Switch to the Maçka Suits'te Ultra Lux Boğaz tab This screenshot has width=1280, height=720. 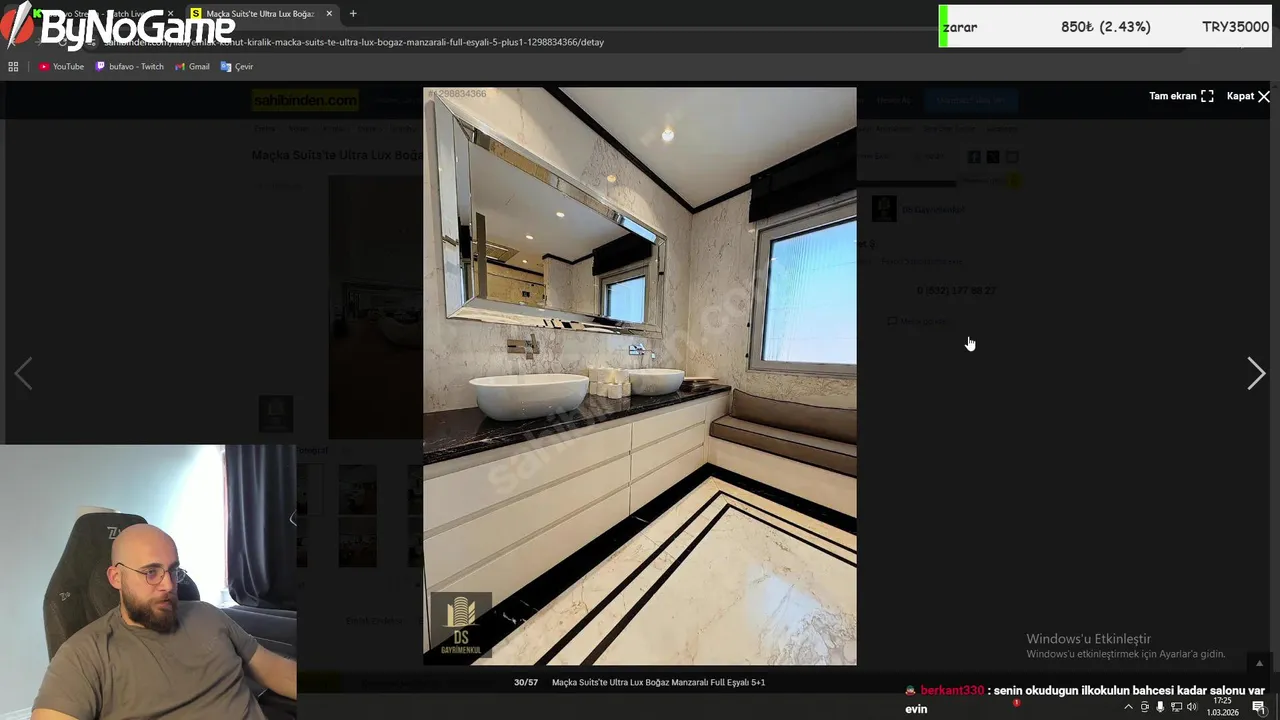(262, 14)
